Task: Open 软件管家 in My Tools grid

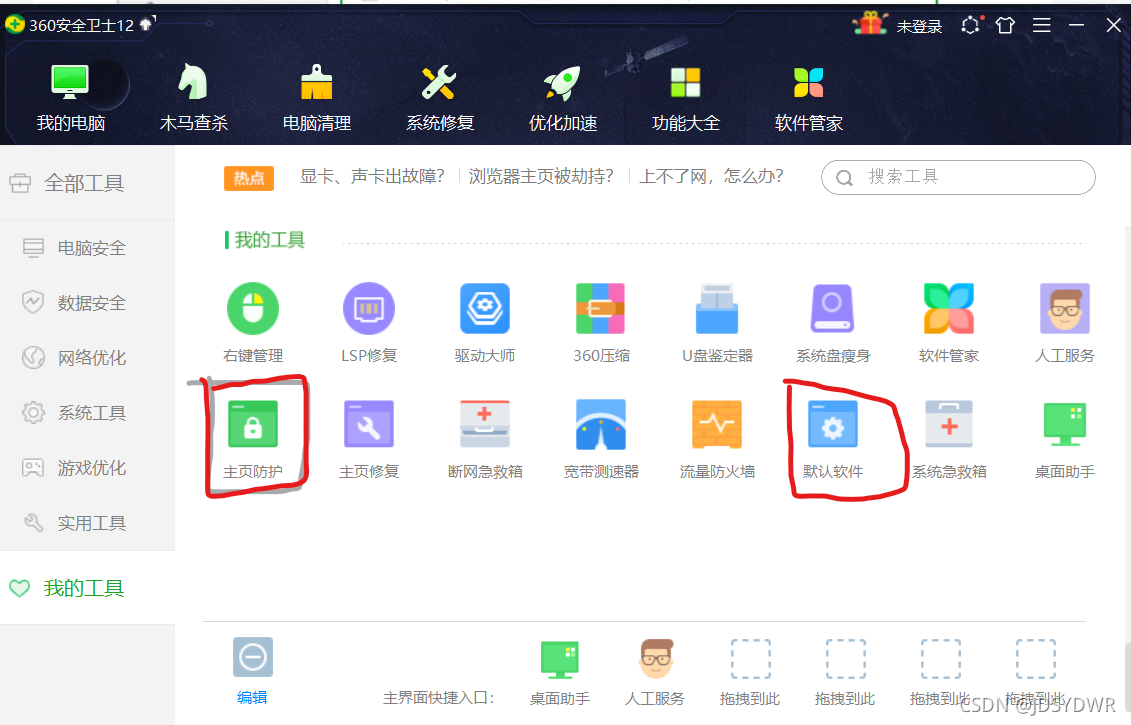Action: [x=949, y=322]
